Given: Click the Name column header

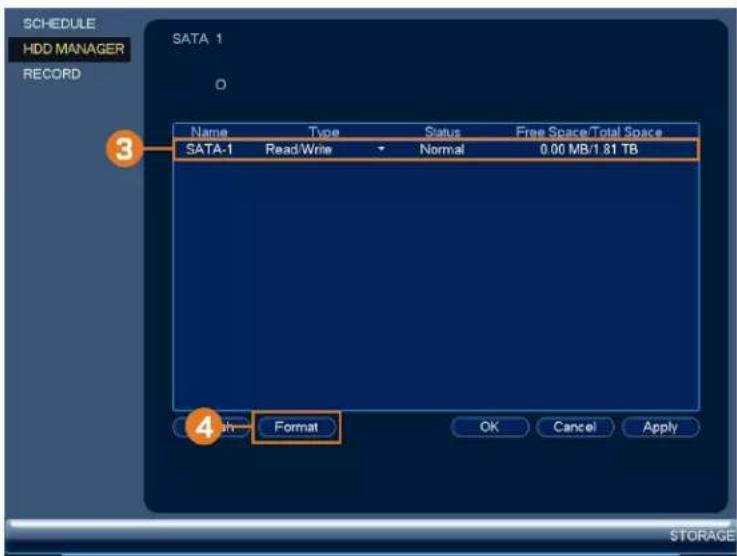Looking at the screenshot, I should point(209,132).
